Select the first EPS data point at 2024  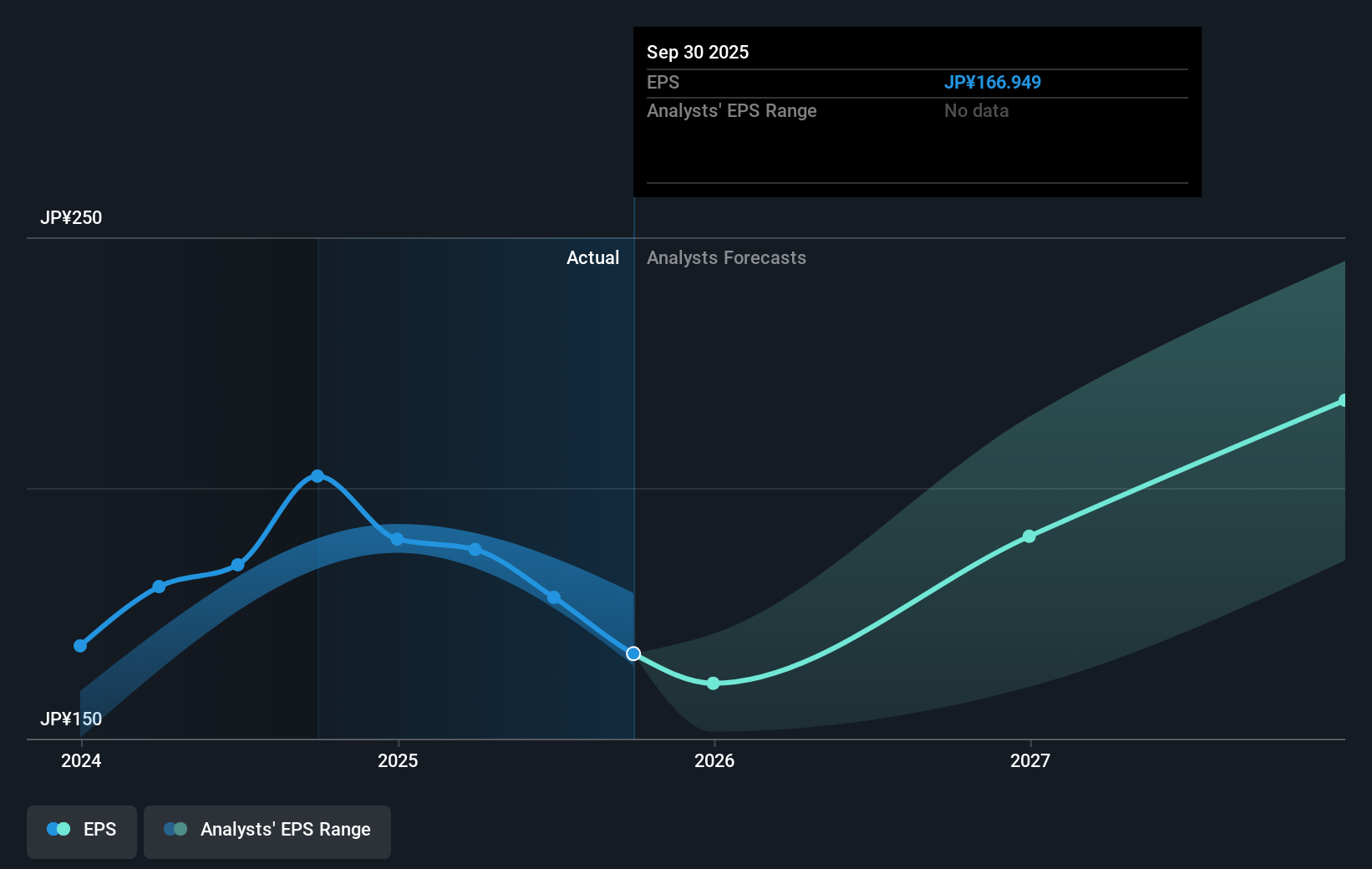(80, 646)
